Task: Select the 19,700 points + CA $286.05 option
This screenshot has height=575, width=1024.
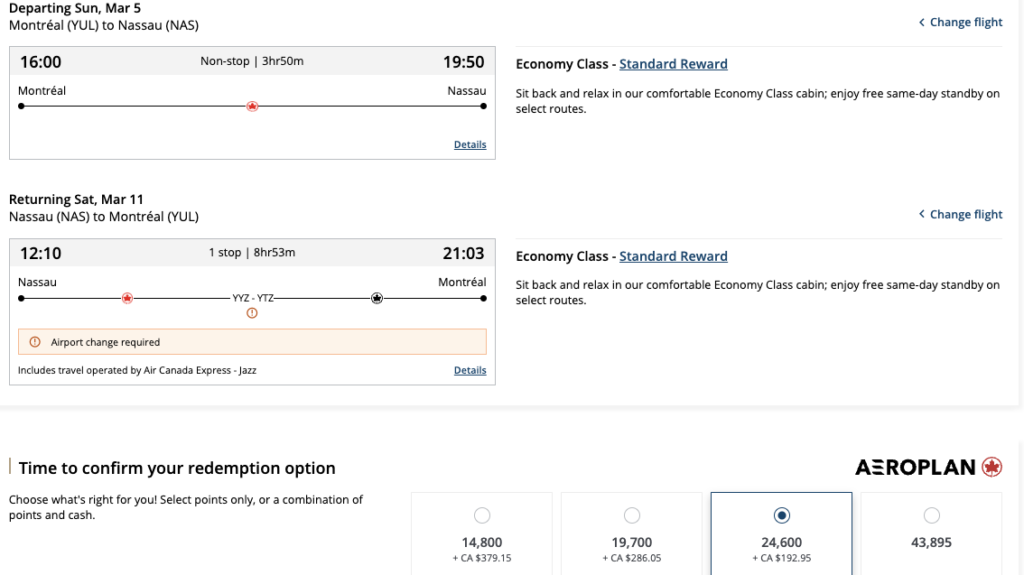Action: point(632,516)
